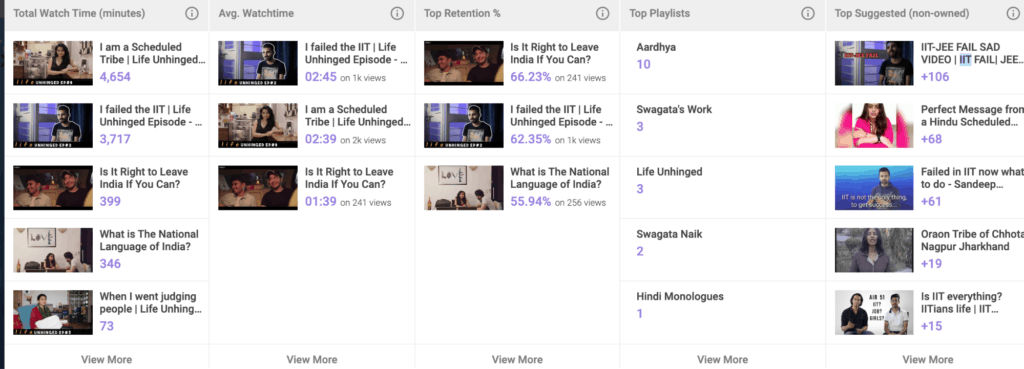Viewport: 1024px width, 369px height.
Task: Open info icon for Top Retention %
Action: 603,13
